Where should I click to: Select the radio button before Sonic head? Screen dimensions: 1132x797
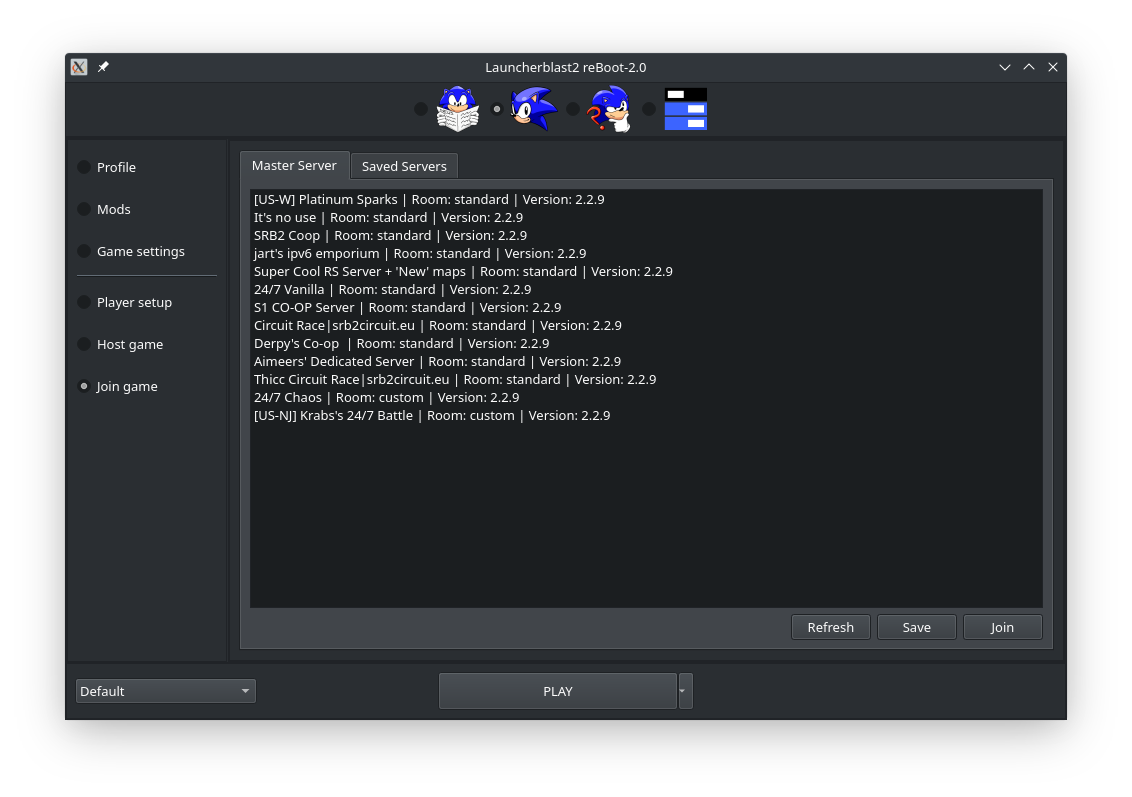coord(497,109)
